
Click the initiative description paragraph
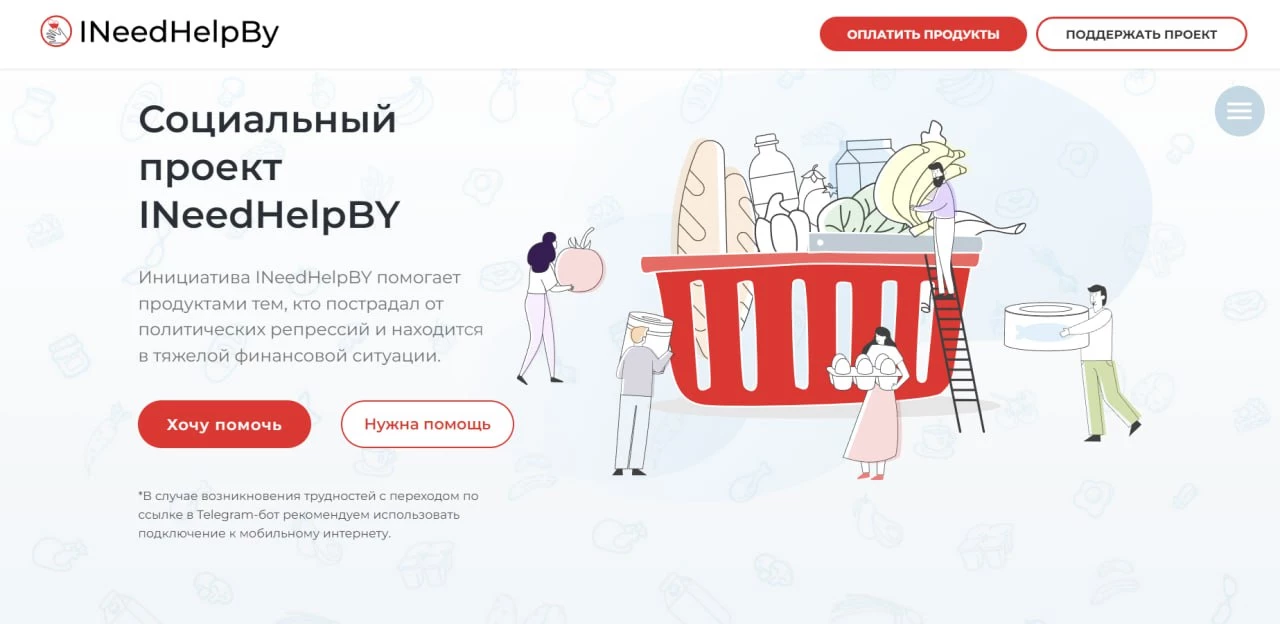(311, 316)
